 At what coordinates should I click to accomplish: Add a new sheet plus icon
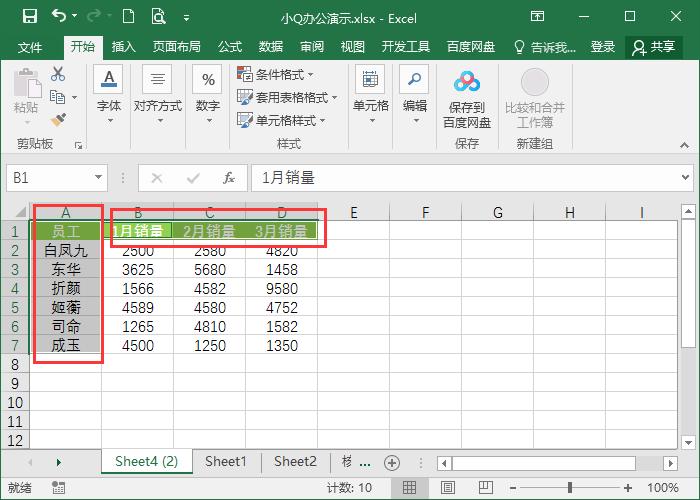(392, 463)
